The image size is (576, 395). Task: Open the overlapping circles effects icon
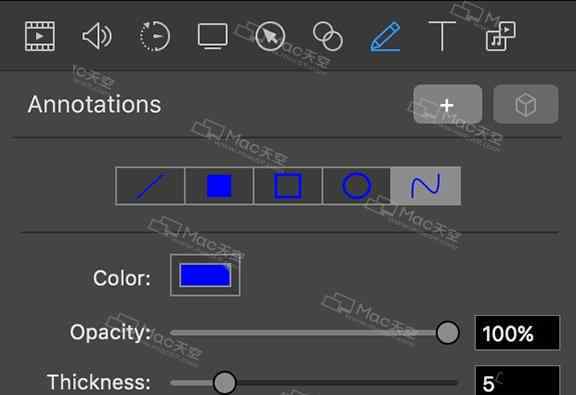pos(328,36)
